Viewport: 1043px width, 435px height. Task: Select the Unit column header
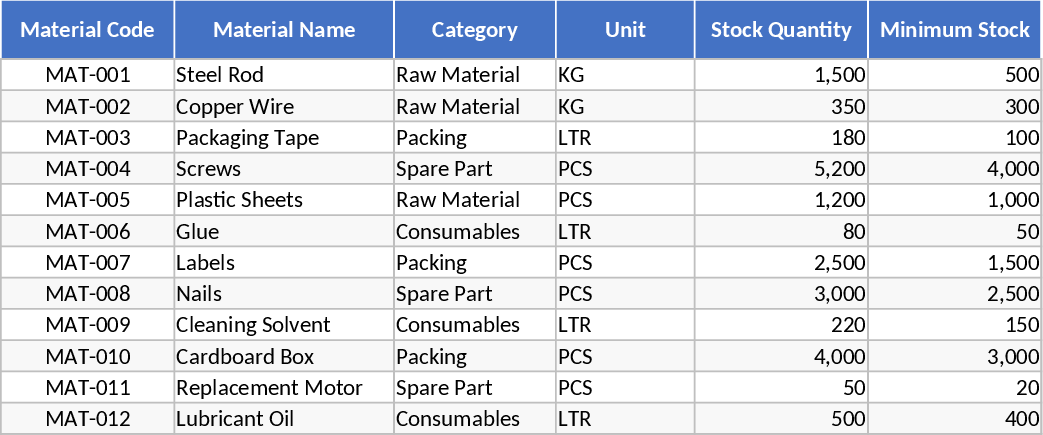625,30
